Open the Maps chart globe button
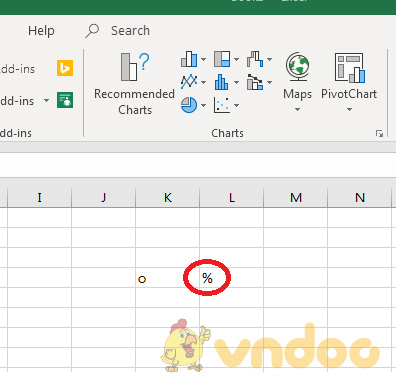Image resolution: width=396 pixels, height=386 pixels. coord(297,82)
